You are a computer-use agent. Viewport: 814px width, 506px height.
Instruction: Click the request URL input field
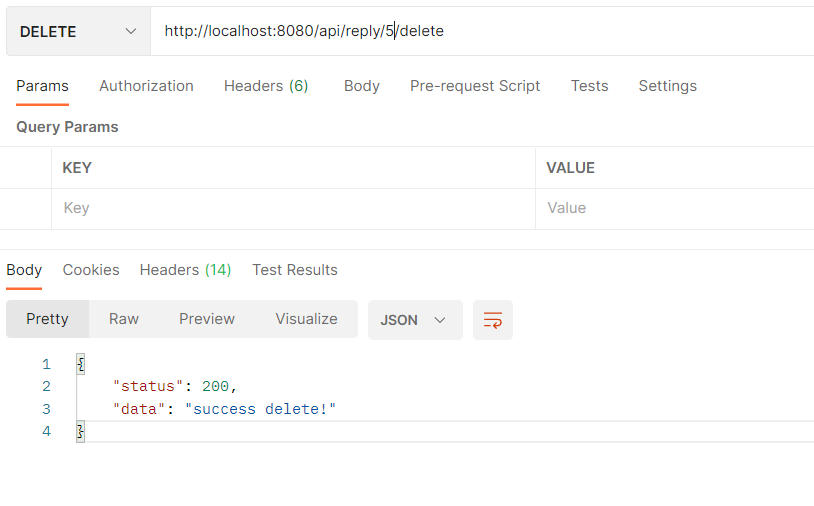coord(482,31)
